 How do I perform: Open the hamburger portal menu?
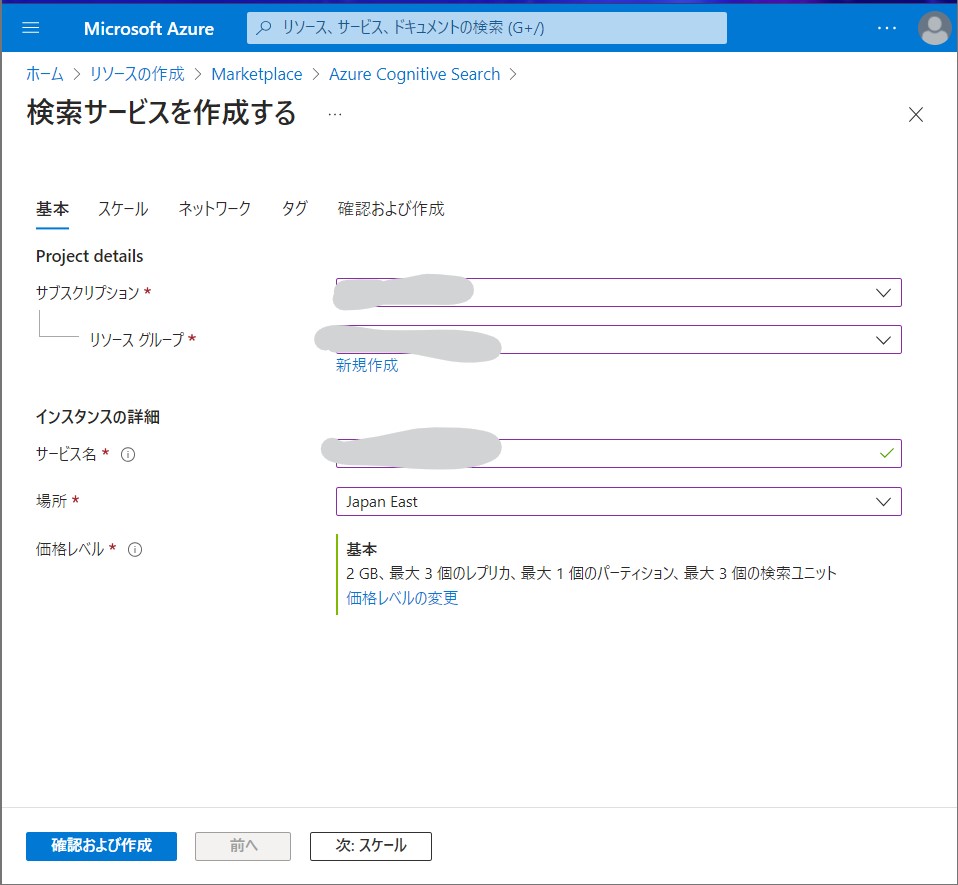pos(31,28)
